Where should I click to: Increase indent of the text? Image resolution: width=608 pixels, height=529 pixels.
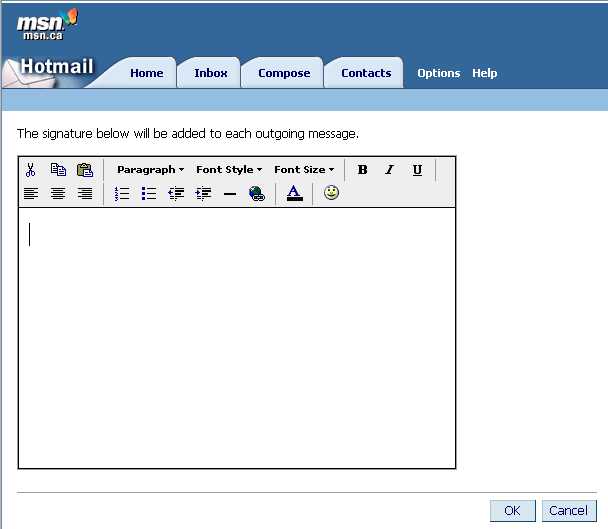click(203, 193)
